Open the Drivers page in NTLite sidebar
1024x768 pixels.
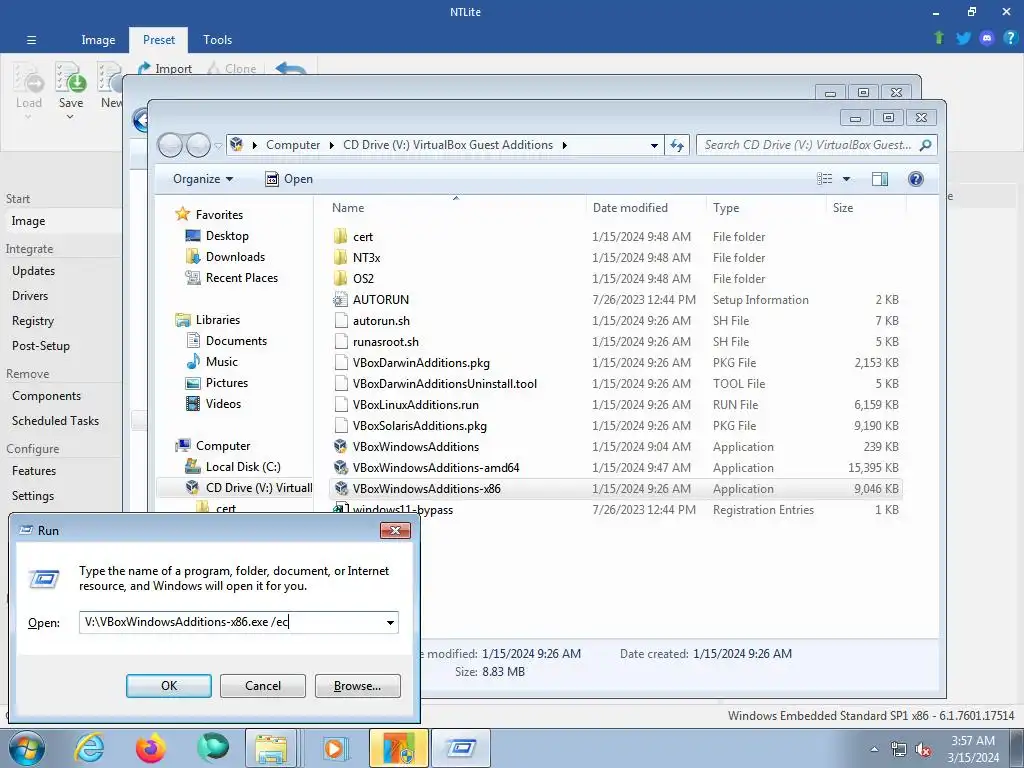[30, 296]
